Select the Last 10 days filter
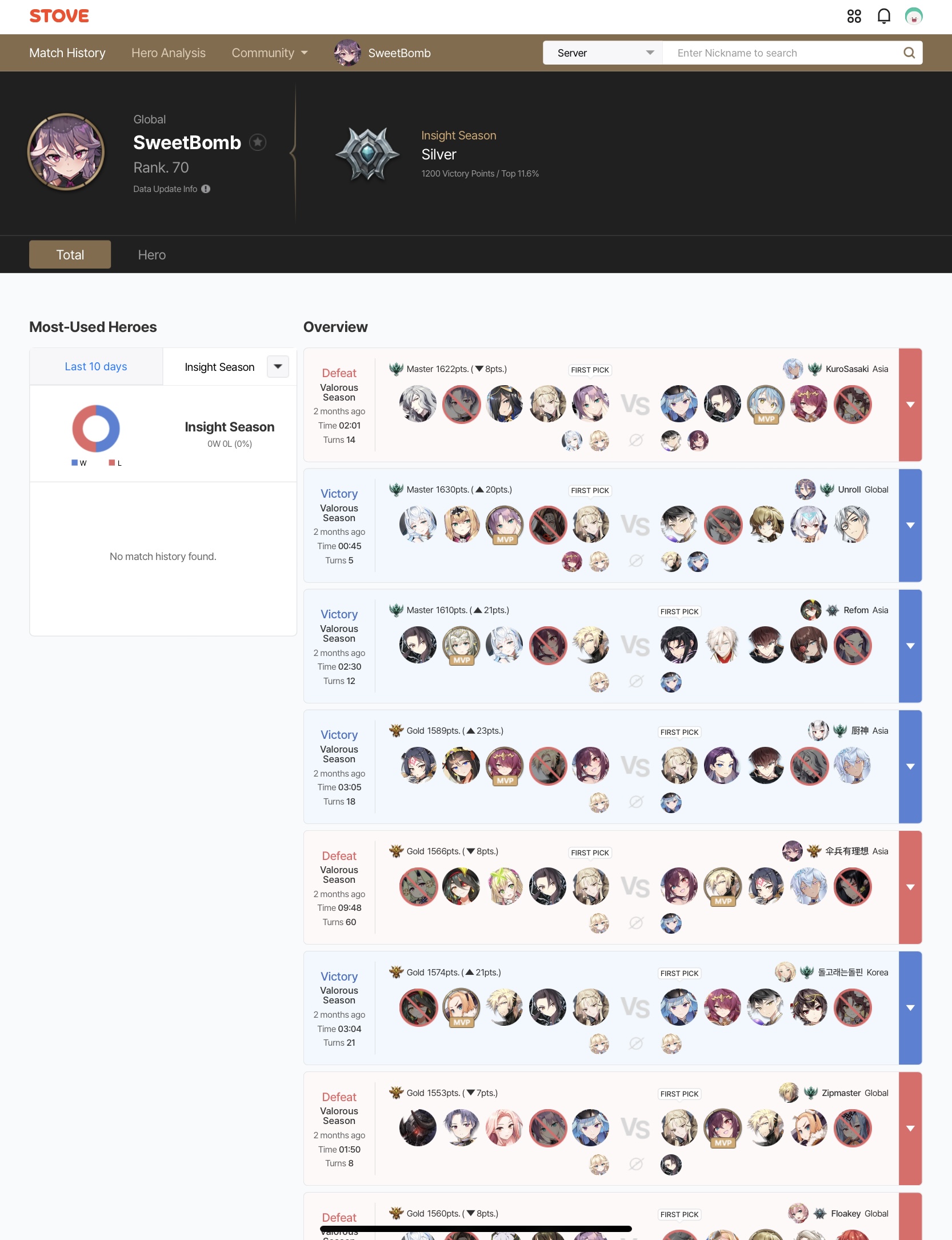 coord(96,367)
